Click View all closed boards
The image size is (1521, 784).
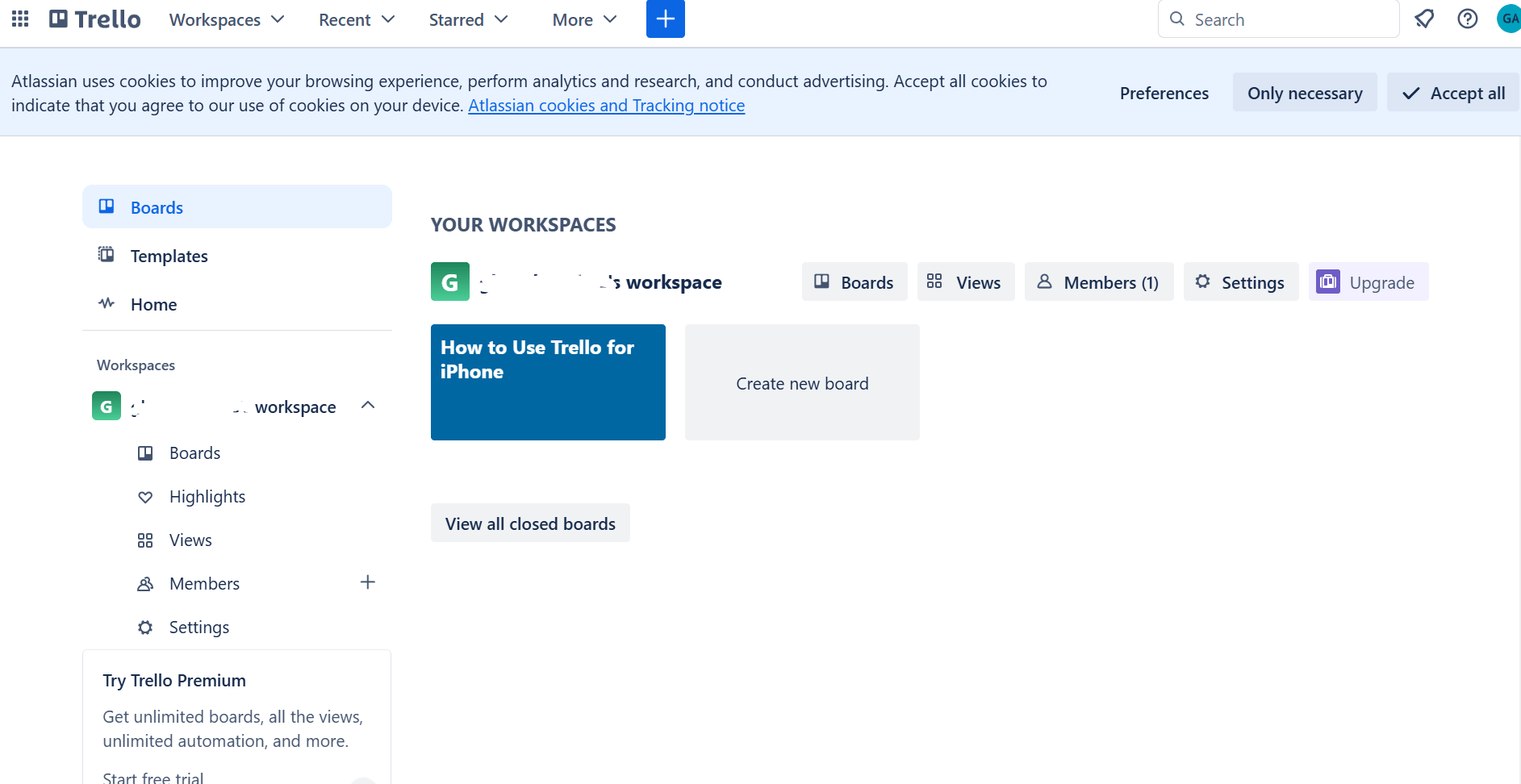pos(530,523)
